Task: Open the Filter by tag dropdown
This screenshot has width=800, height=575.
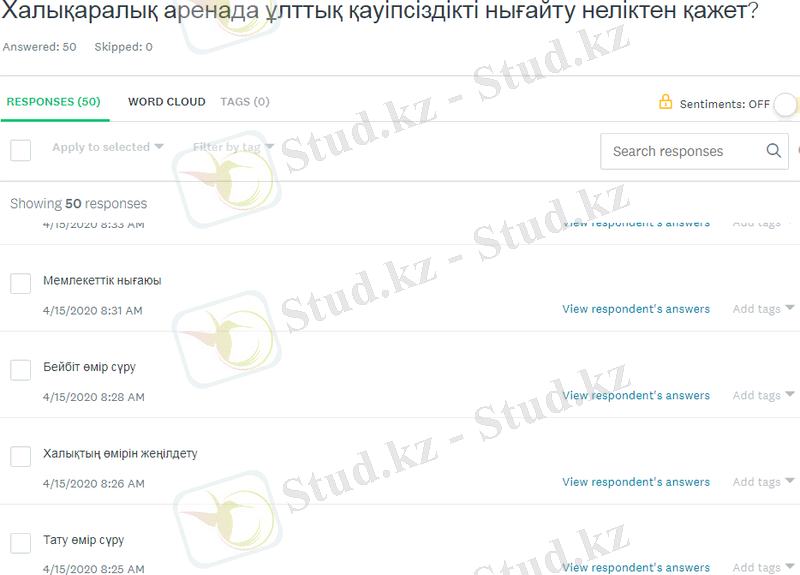Action: point(233,147)
